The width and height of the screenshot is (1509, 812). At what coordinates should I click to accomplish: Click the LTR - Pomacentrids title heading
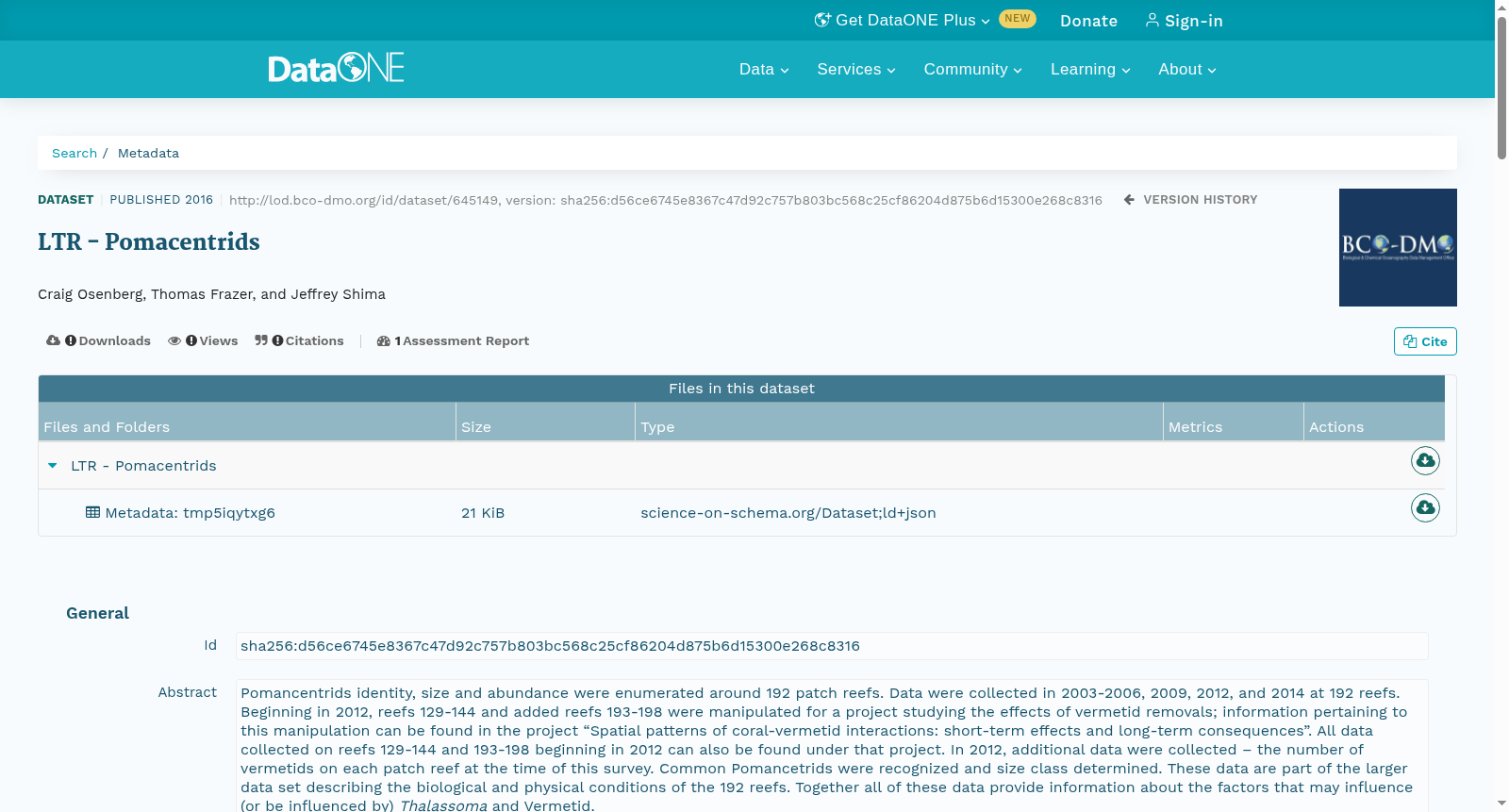click(x=149, y=242)
